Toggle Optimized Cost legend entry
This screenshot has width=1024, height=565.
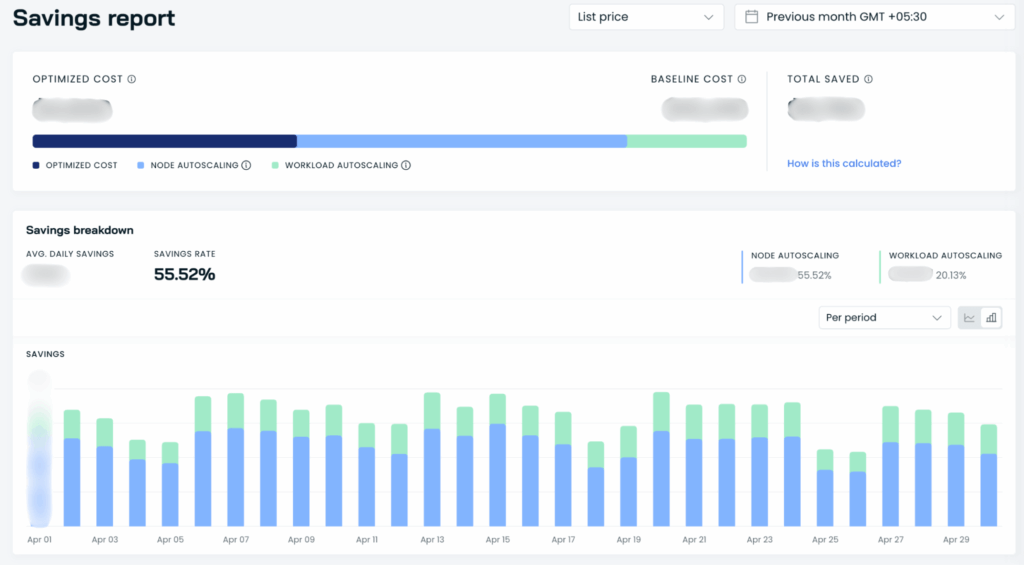[75, 165]
